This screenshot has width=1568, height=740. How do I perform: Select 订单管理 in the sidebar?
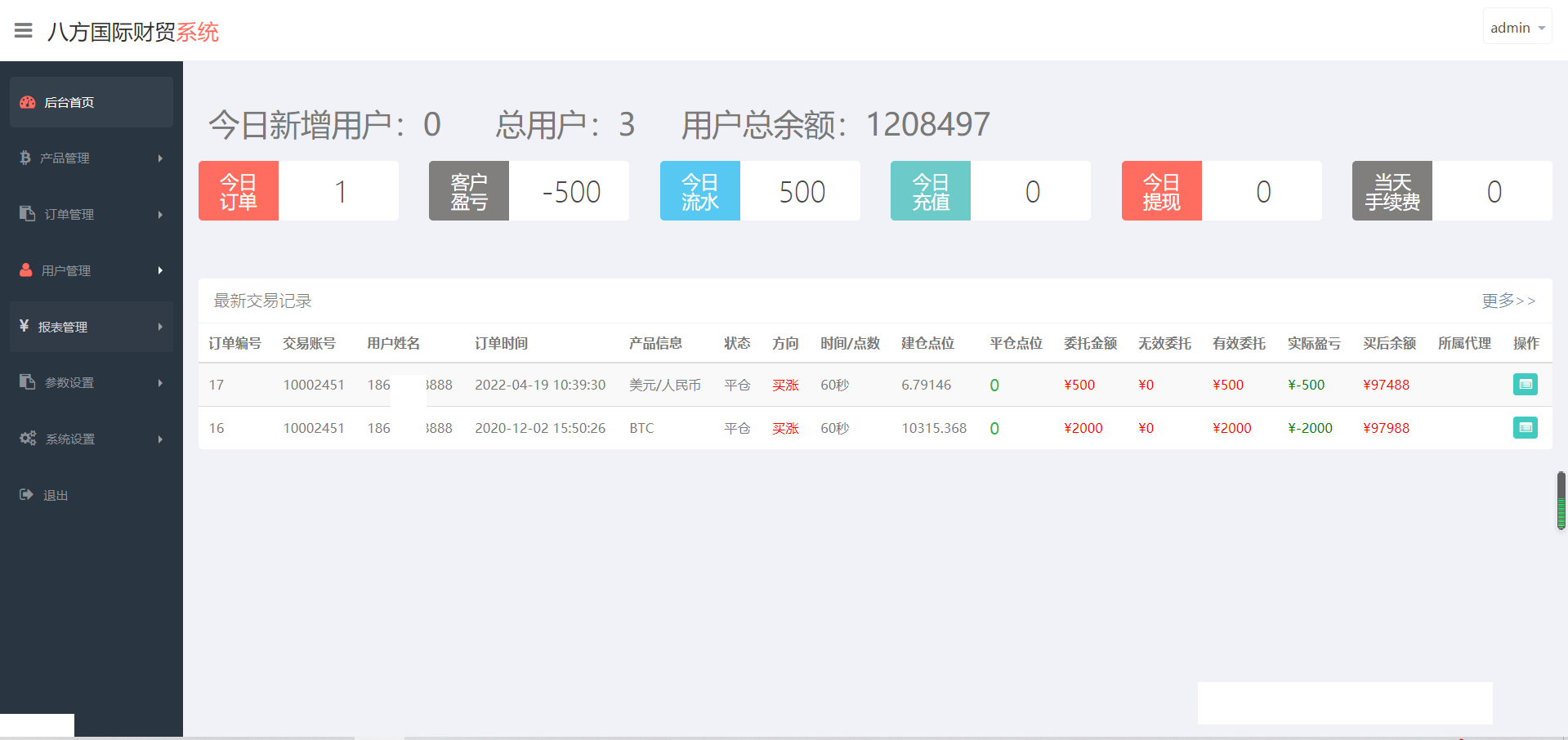tap(69, 214)
